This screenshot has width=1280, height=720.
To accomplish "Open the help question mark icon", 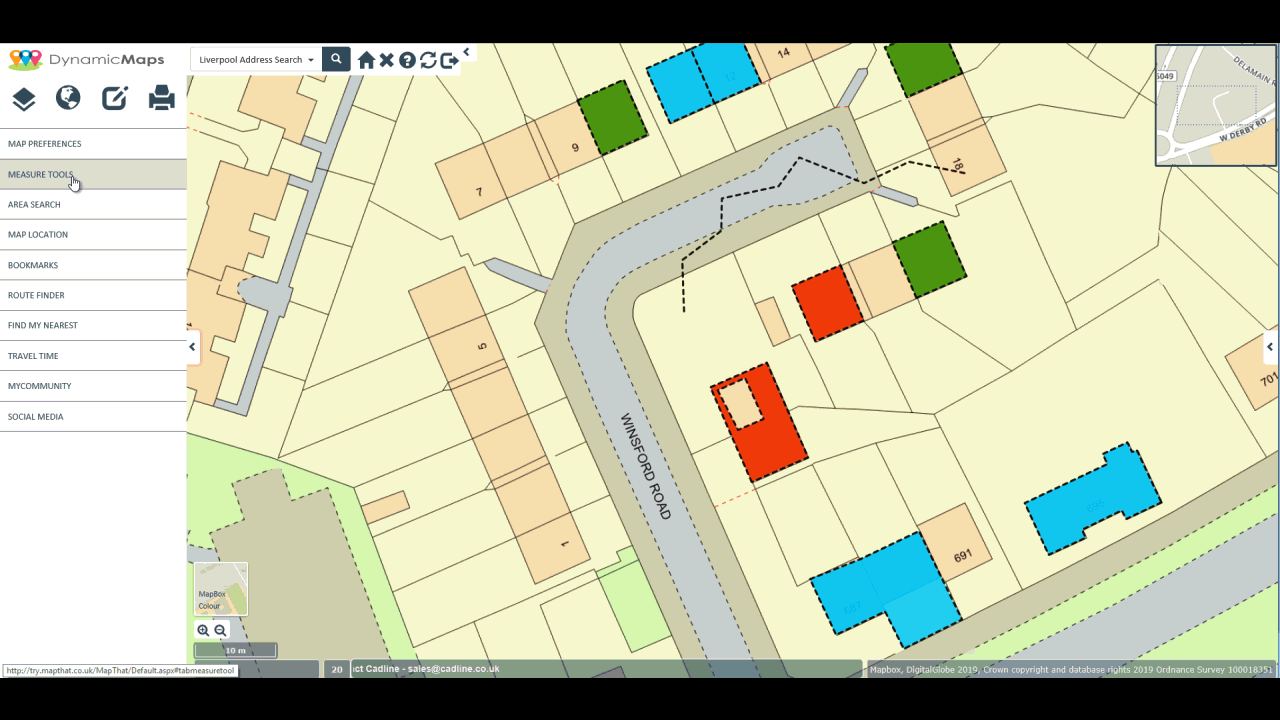I will point(407,60).
